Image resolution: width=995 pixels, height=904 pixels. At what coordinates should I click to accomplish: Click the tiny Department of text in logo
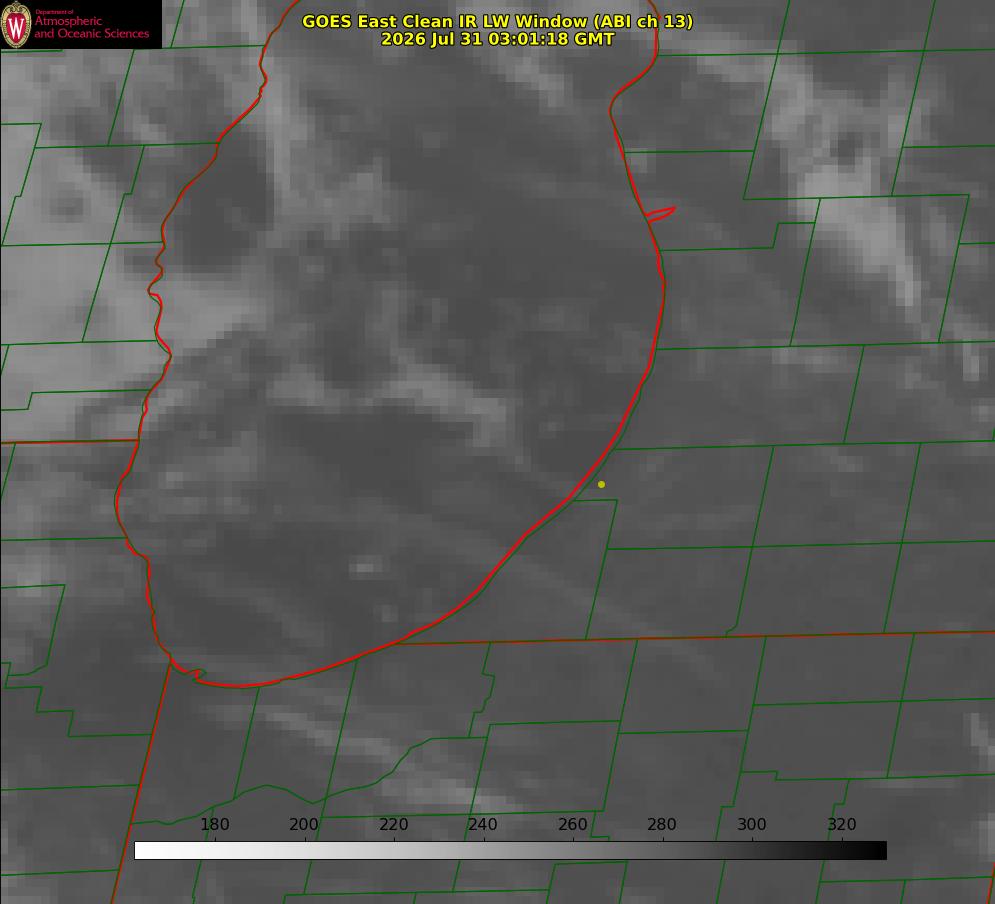point(54,11)
